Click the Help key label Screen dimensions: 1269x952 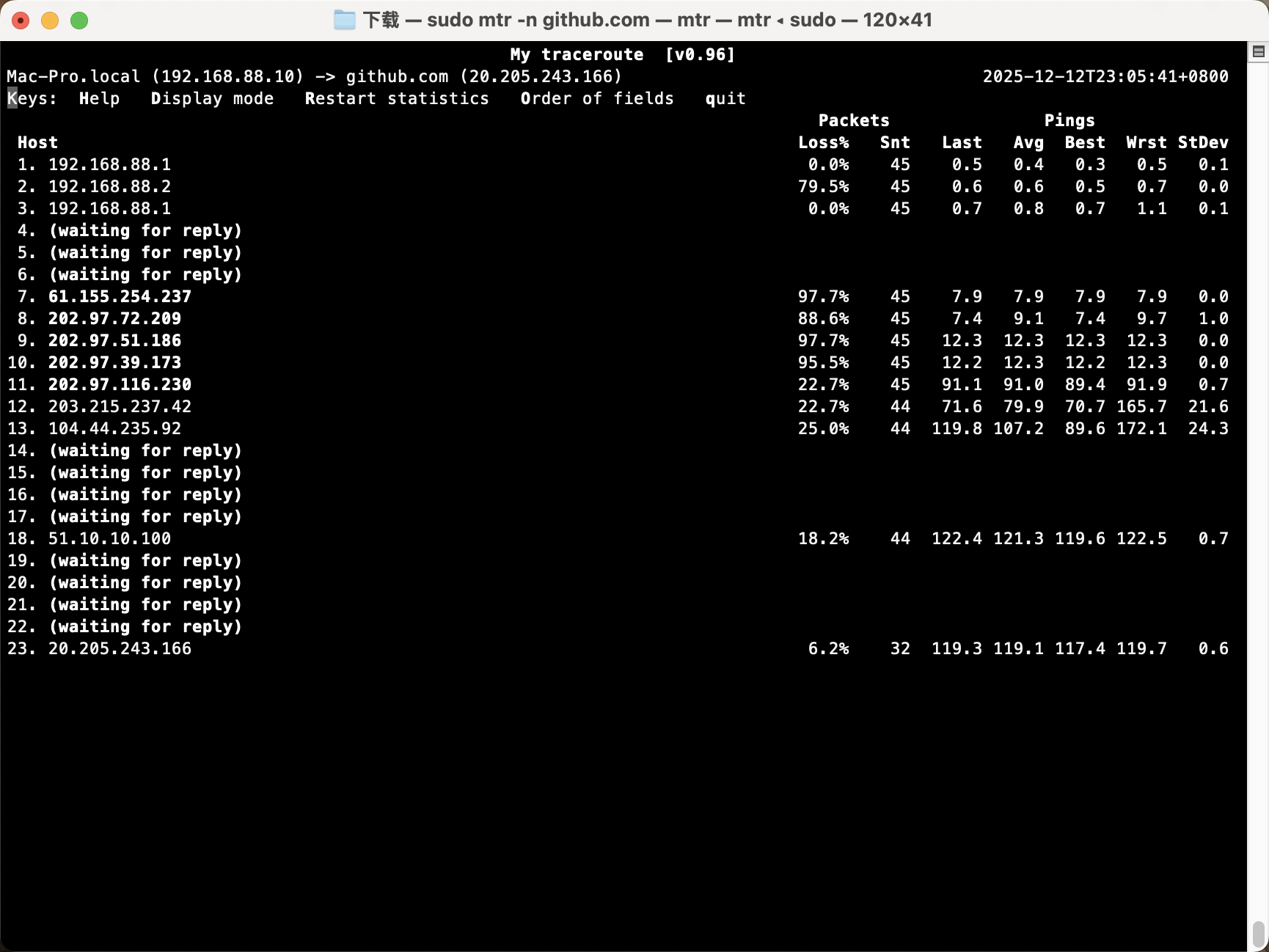(99, 98)
